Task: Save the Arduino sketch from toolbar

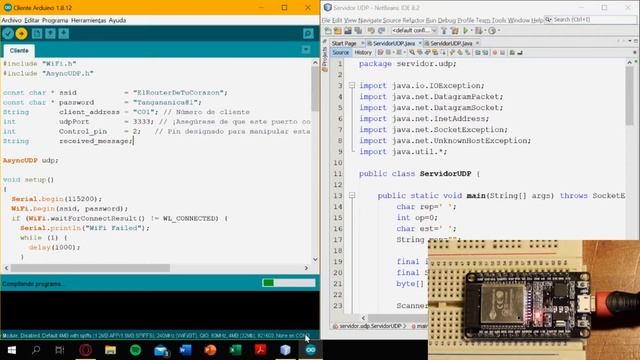Action: pyautogui.click(x=64, y=33)
